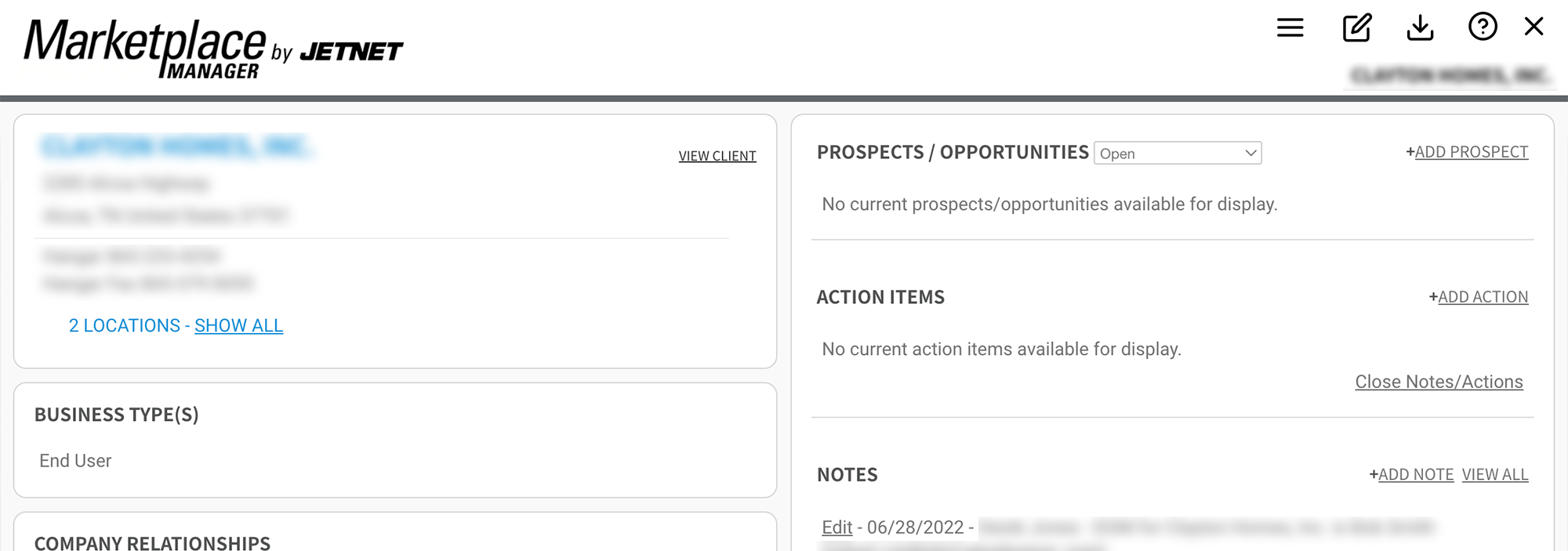The image size is (1568, 551).
Task: Click the company name in top-right header
Action: tap(1448, 75)
